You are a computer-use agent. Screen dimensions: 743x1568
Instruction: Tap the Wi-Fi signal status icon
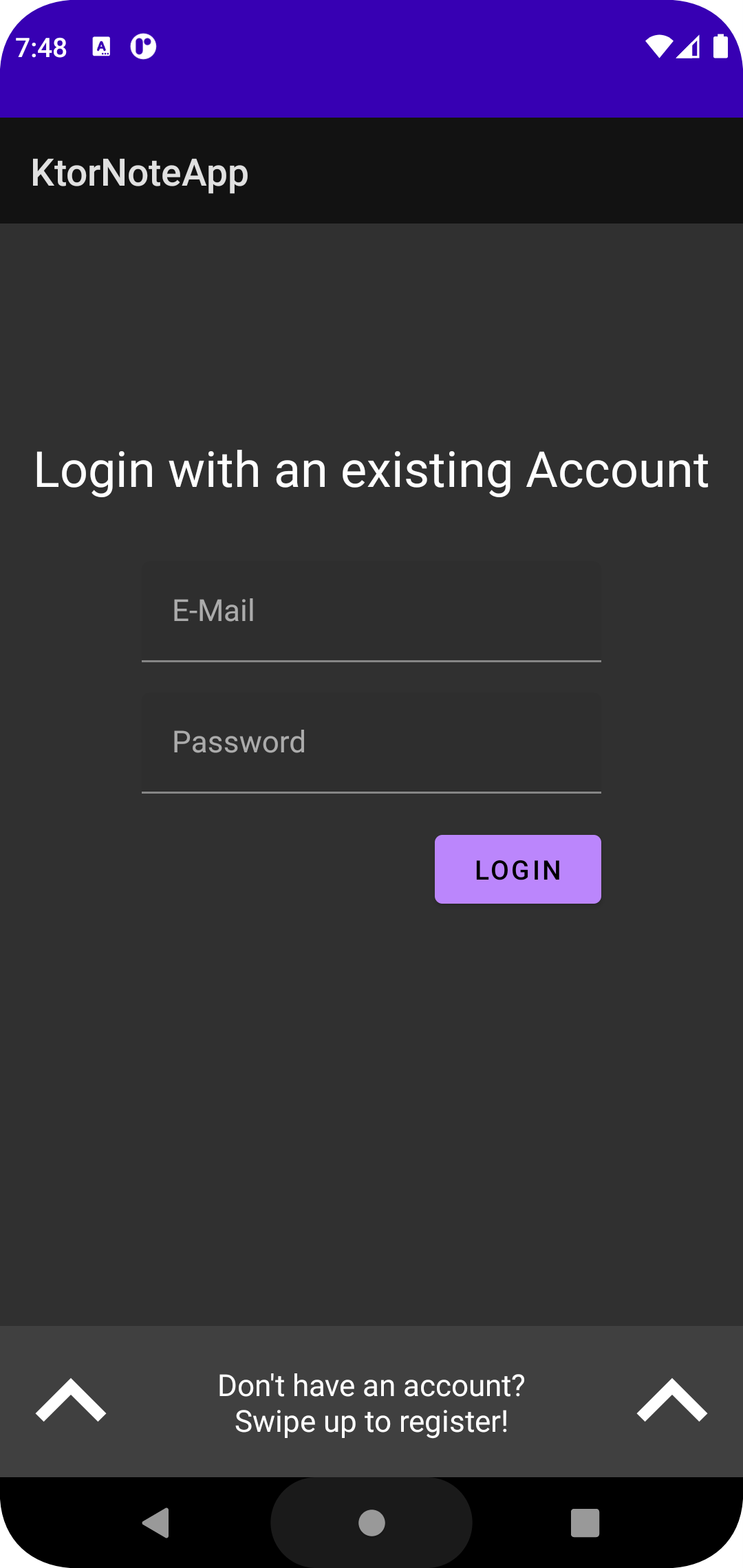coord(659,47)
